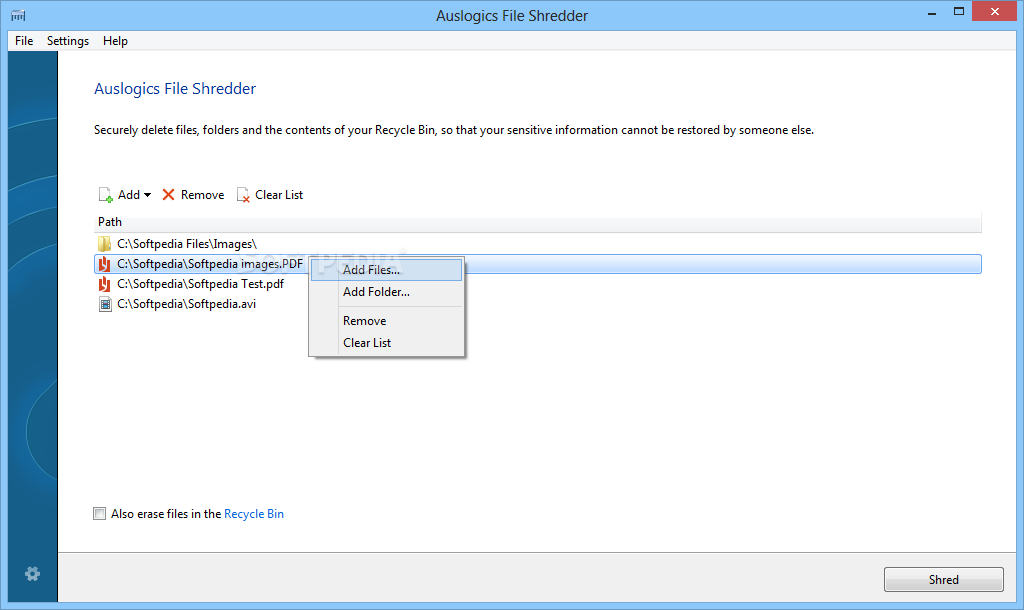
Task: Click the app icon in title bar
Action: tap(18, 15)
